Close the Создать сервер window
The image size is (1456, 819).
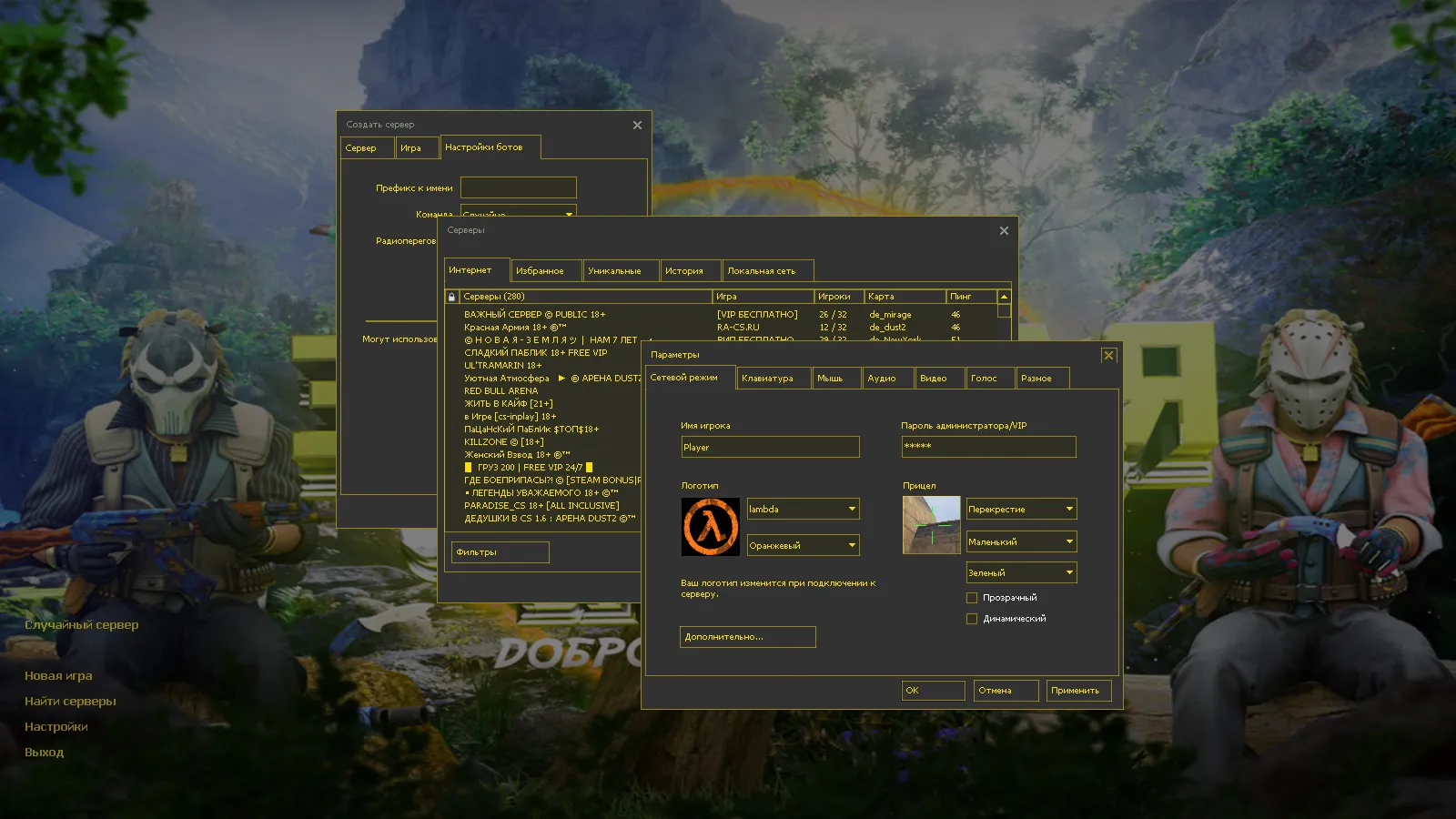pos(637,126)
